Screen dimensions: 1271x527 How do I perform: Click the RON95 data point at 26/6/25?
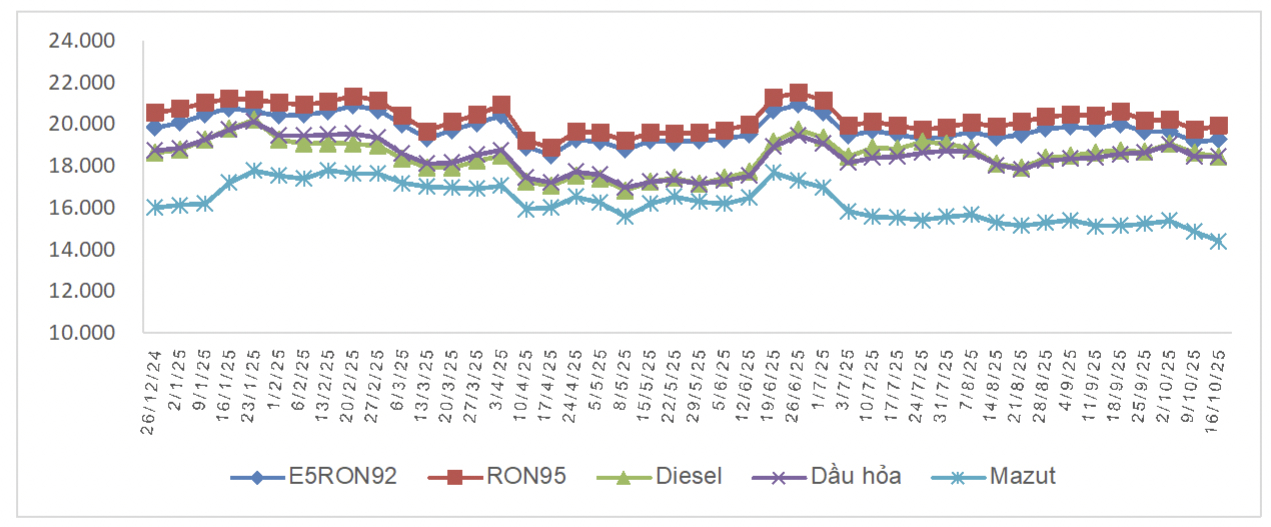pyautogui.click(x=797, y=93)
